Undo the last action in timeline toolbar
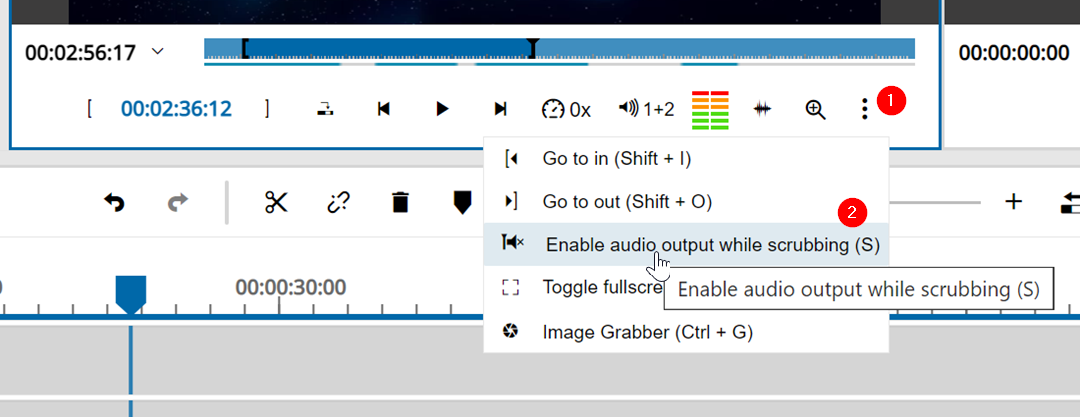 tap(115, 202)
